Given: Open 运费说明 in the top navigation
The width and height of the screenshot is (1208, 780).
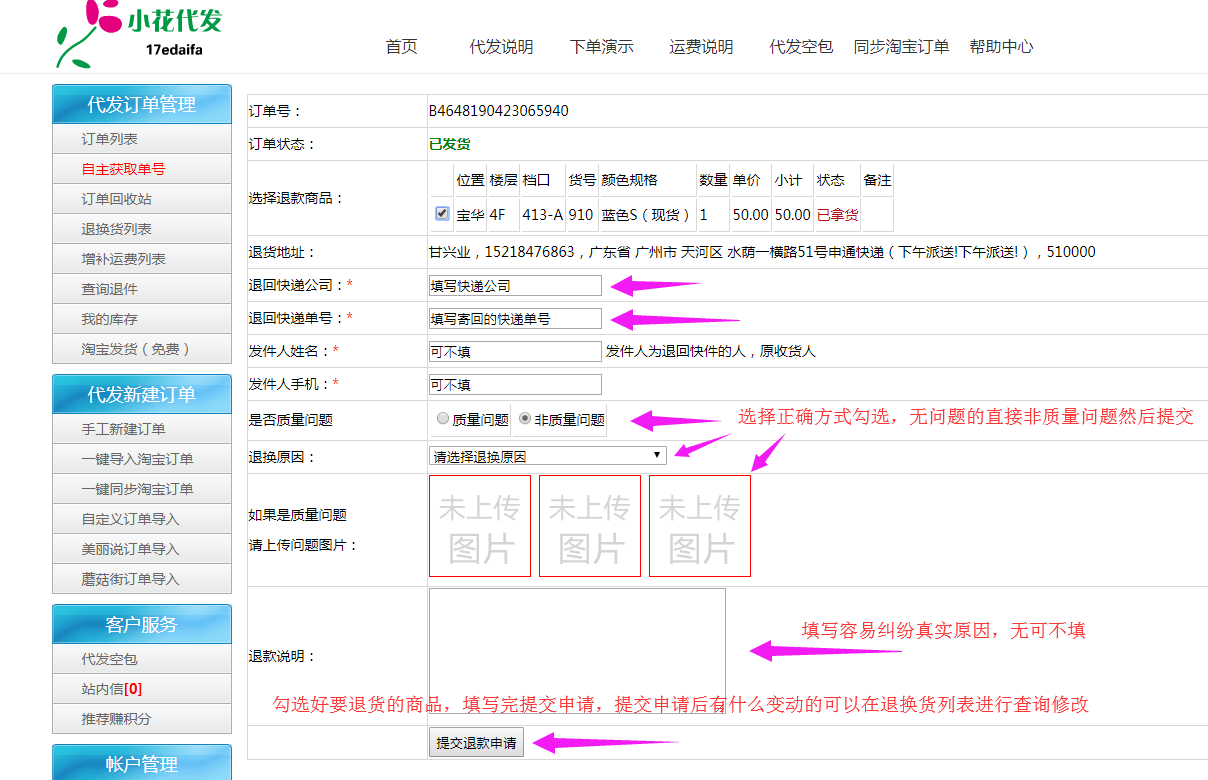Looking at the screenshot, I should click(701, 47).
